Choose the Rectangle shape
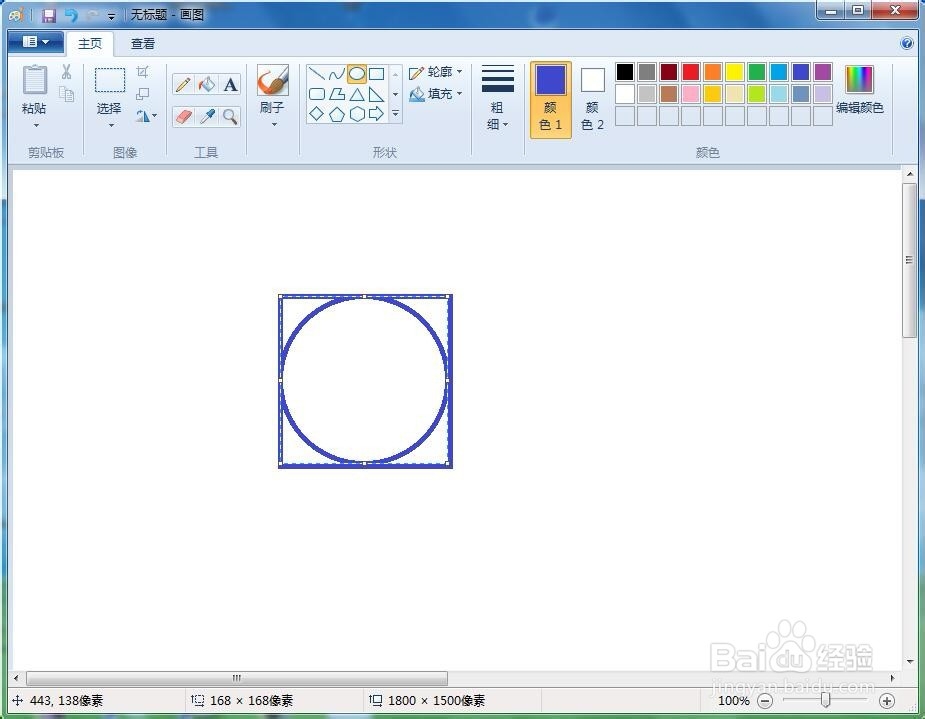 tap(376, 74)
